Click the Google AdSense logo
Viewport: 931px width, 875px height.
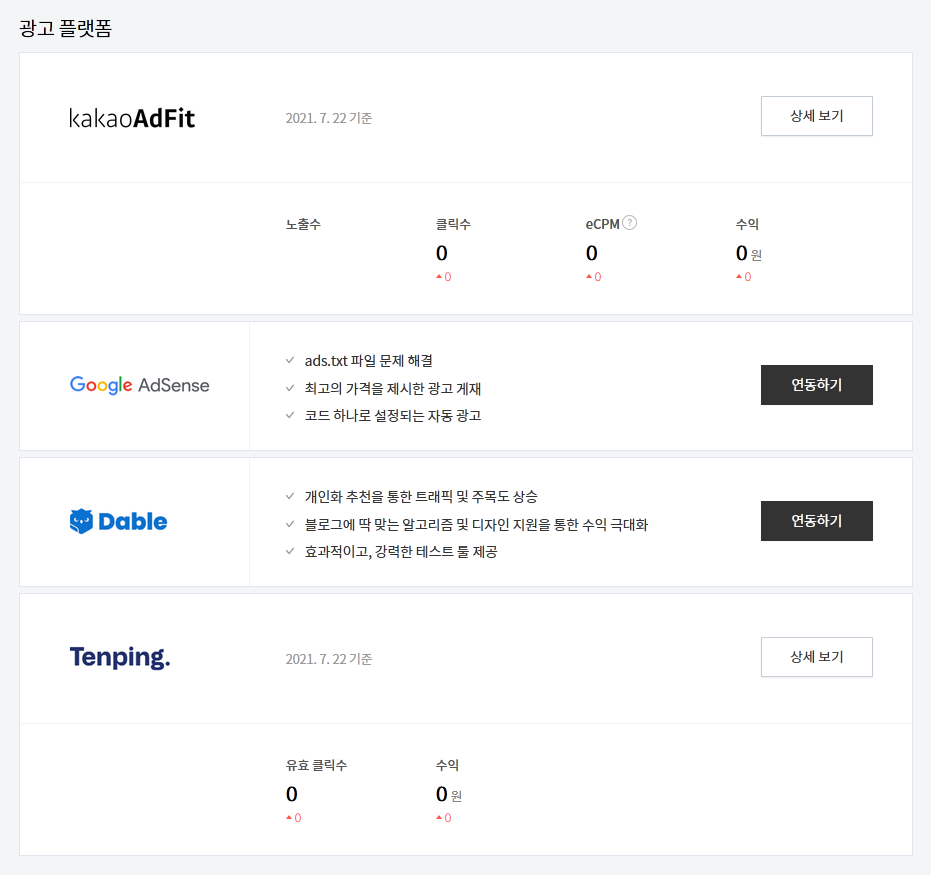[x=140, y=385]
